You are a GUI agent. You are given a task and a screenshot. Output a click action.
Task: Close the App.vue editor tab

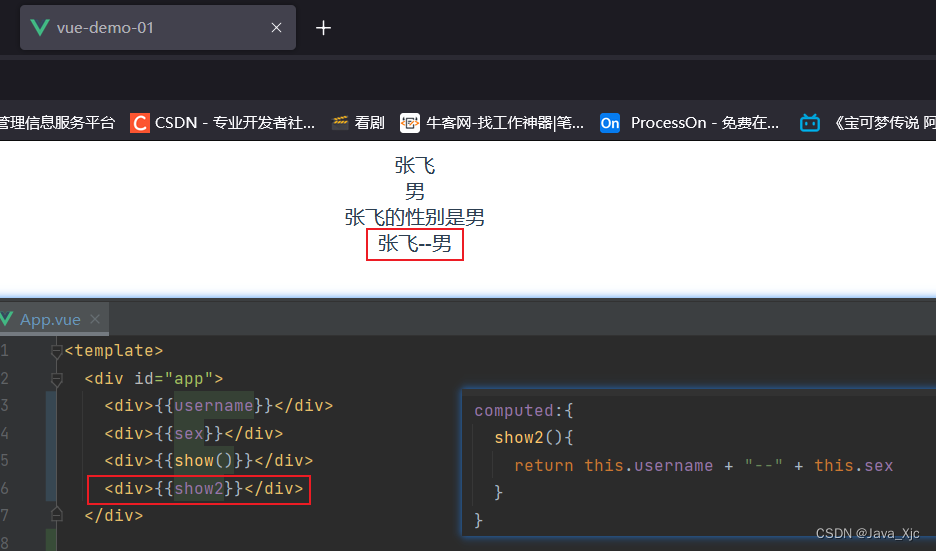[x=95, y=319]
